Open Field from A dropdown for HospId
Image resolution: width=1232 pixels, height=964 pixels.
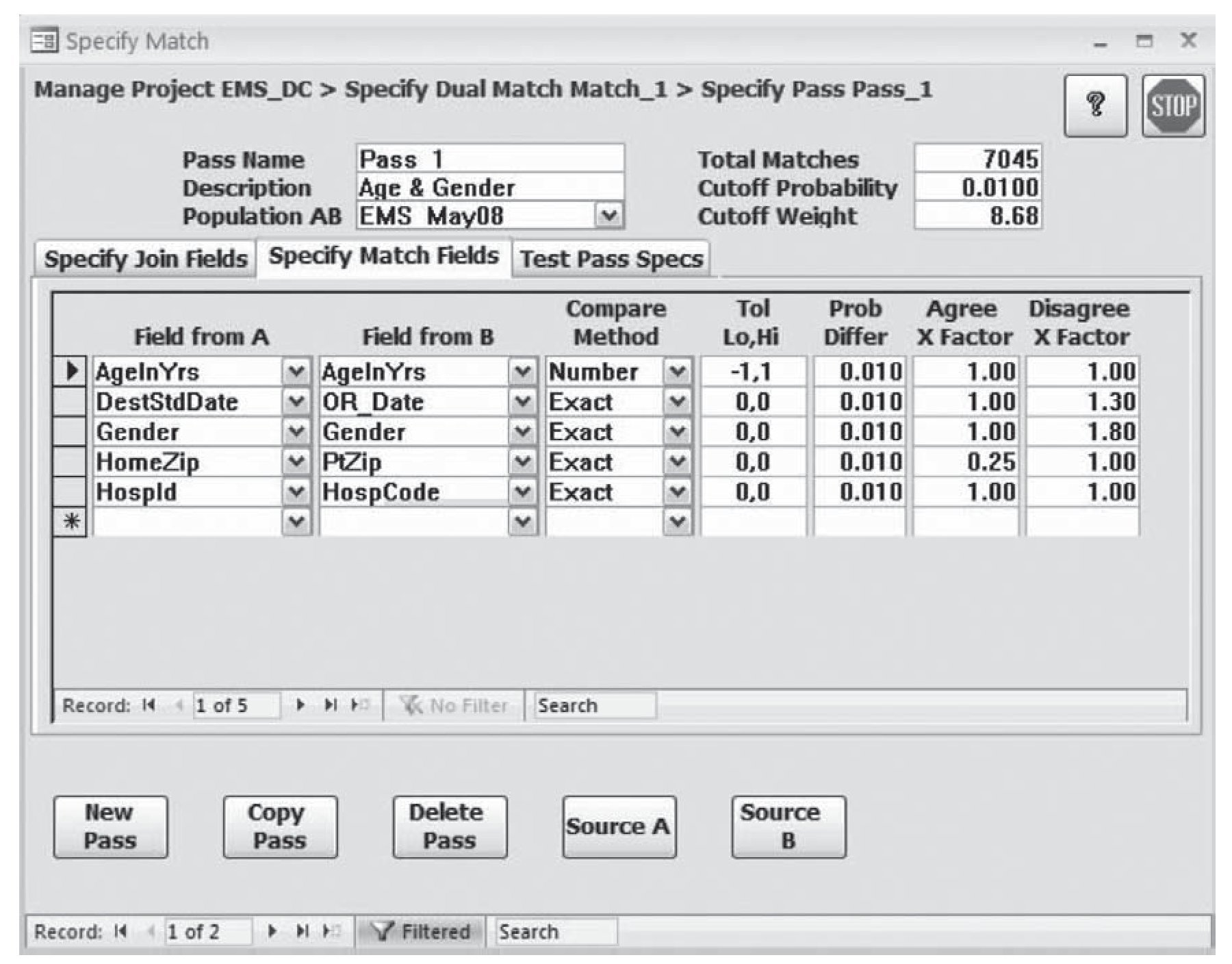tap(296, 492)
